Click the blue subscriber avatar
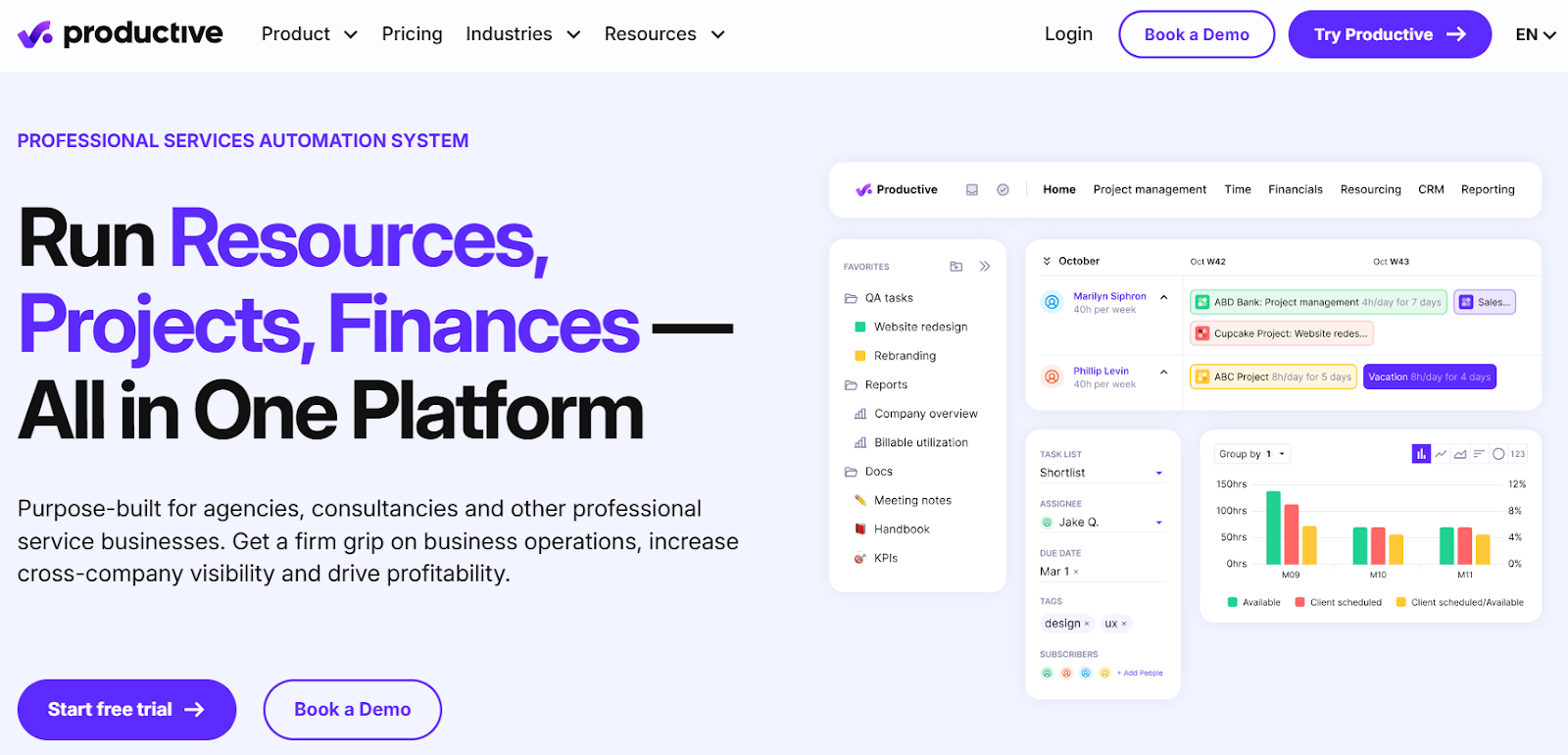This screenshot has width=1568, height=755. pos(1085,673)
